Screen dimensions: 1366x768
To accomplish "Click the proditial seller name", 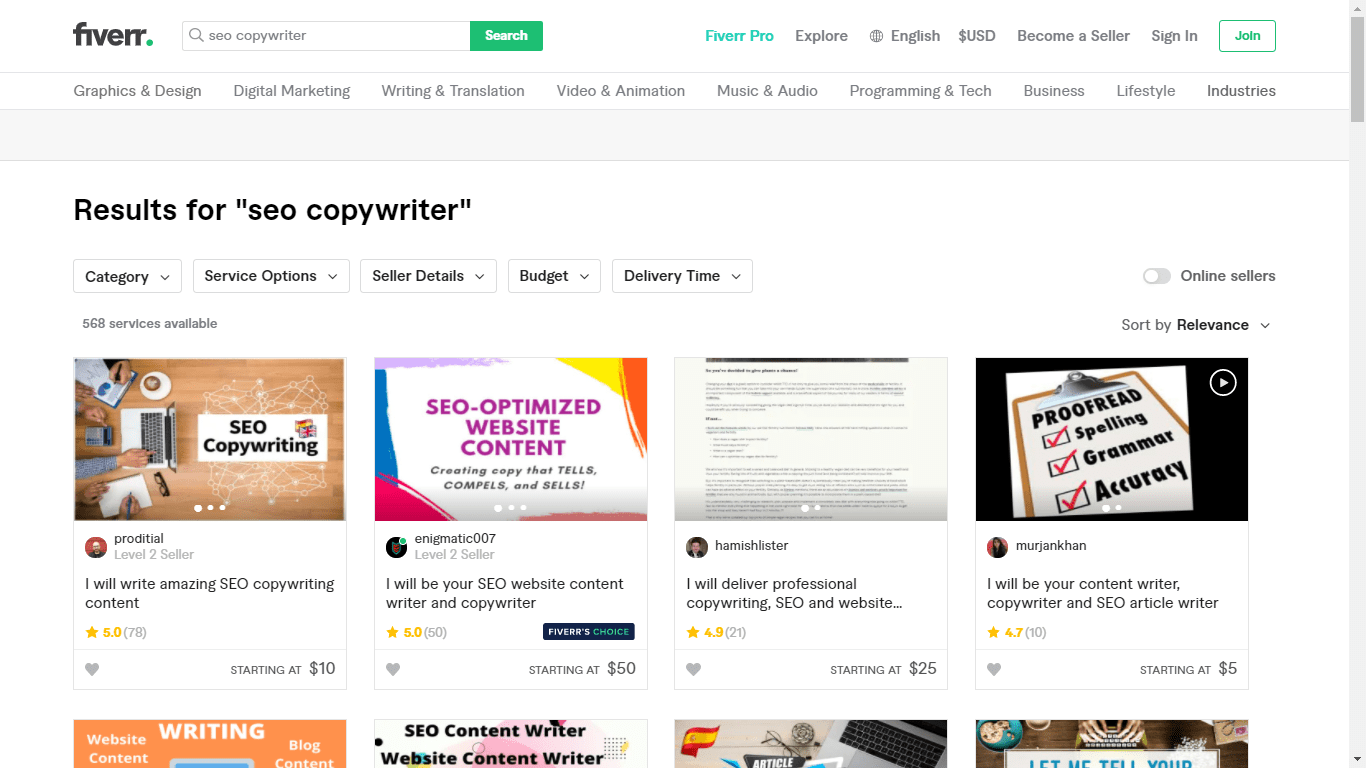I will pos(139,538).
